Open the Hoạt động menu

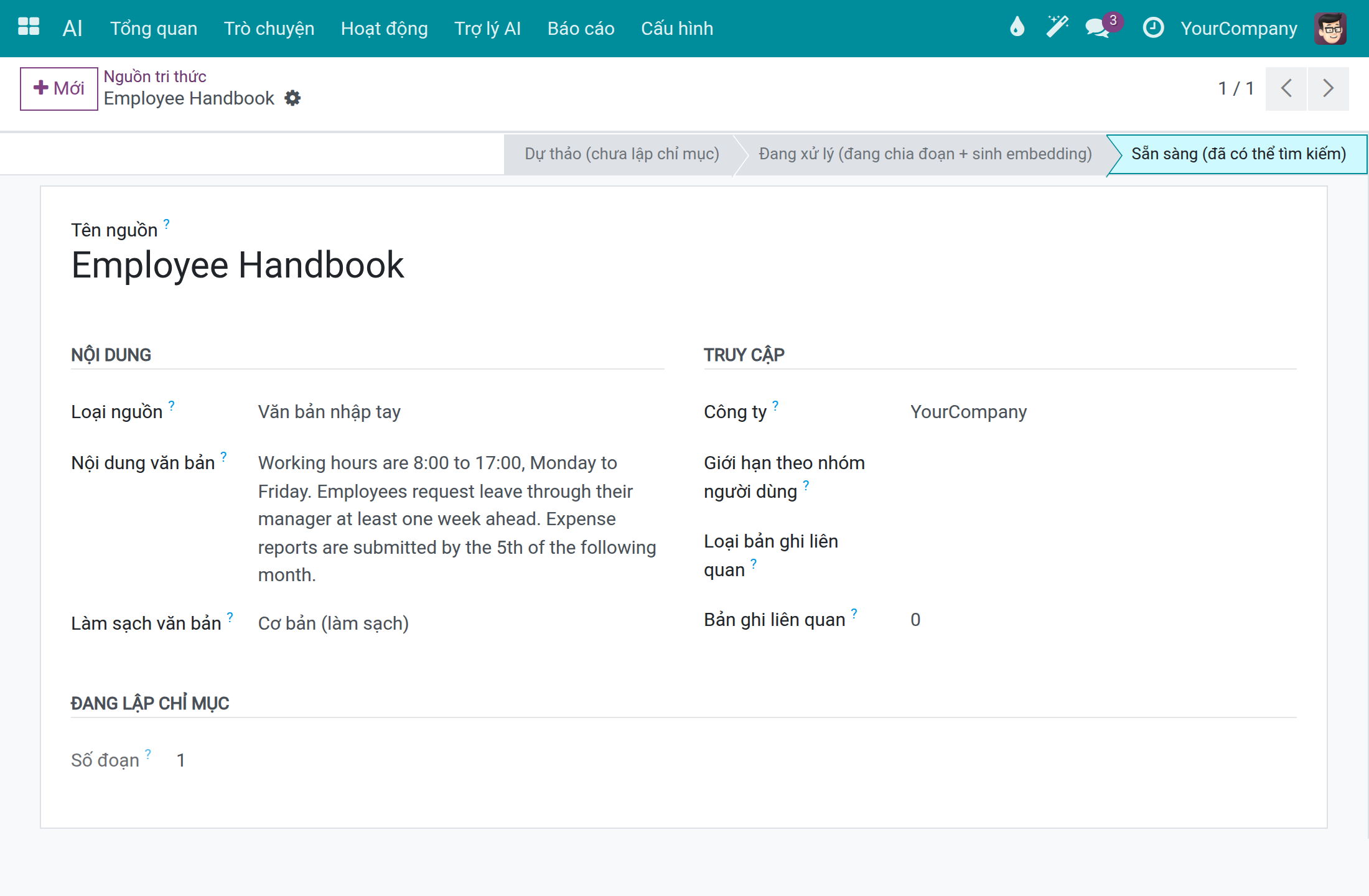tap(384, 29)
